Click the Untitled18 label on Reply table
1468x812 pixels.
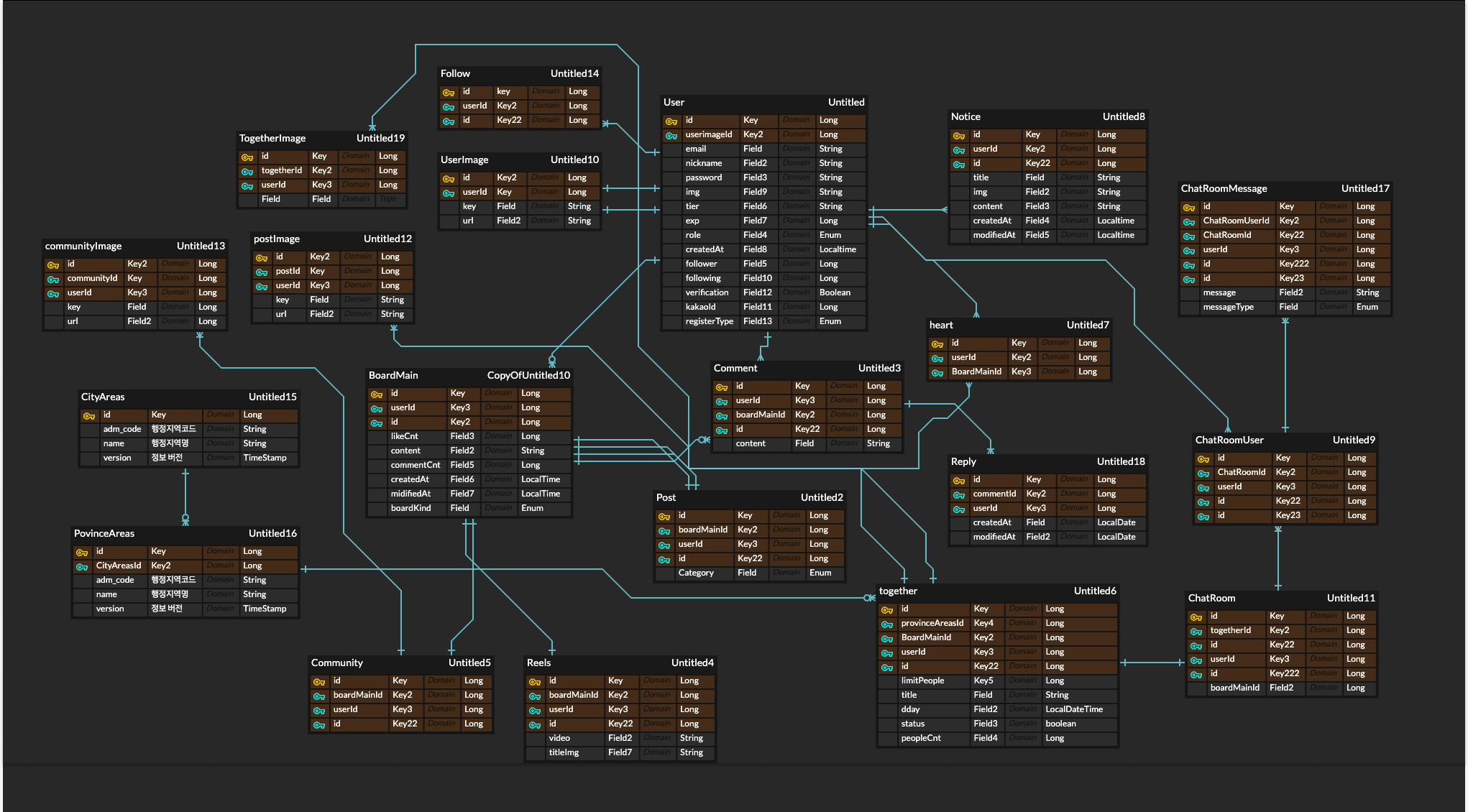pos(1120,461)
